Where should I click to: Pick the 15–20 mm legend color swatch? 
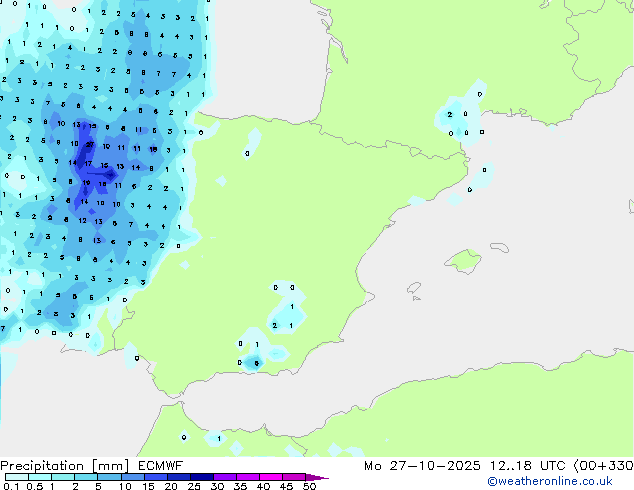coord(155,477)
